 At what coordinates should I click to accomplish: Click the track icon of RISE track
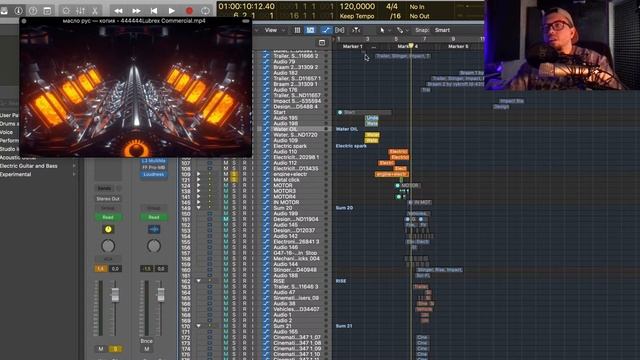coord(267,281)
